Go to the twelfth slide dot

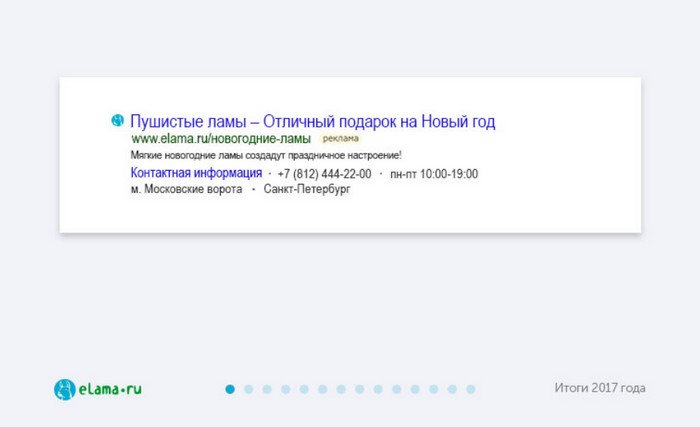click(x=434, y=389)
